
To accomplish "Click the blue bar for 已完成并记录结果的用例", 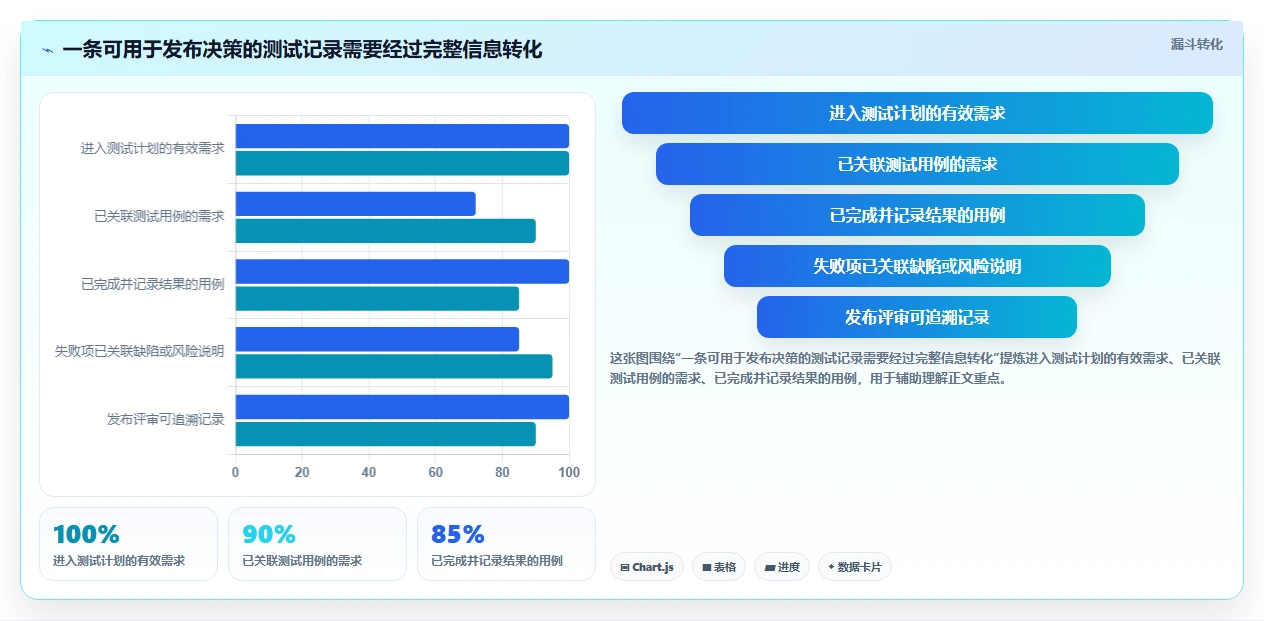I will tap(402, 271).
